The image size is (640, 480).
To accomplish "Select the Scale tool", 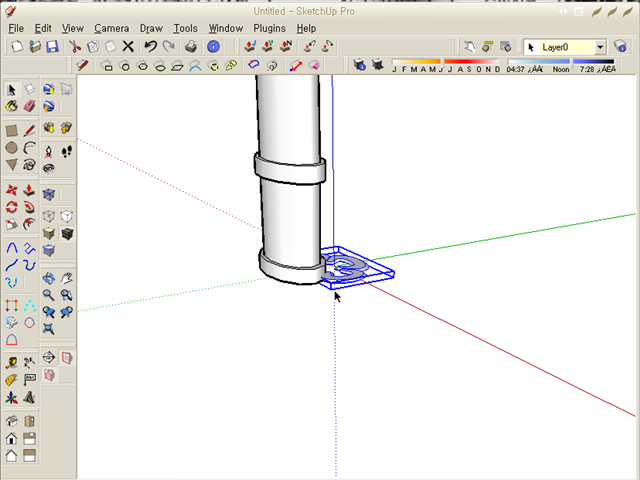I will tap(11, 224).
